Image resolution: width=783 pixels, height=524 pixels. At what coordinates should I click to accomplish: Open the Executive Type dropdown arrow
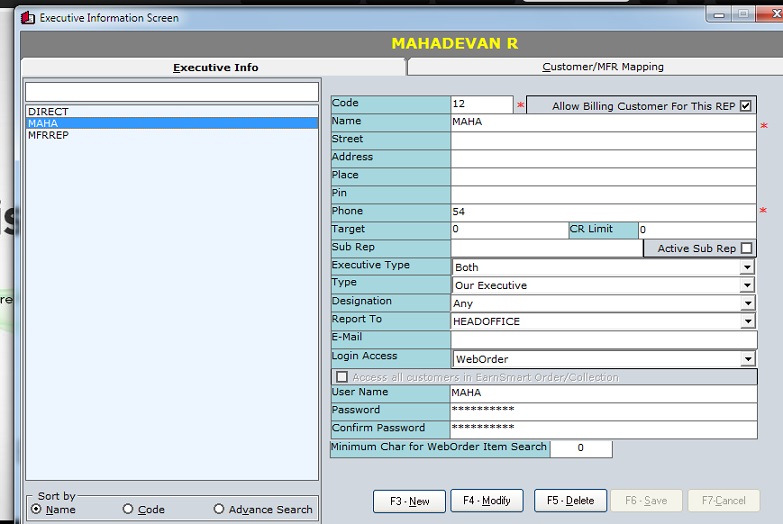tap(747, 267)
